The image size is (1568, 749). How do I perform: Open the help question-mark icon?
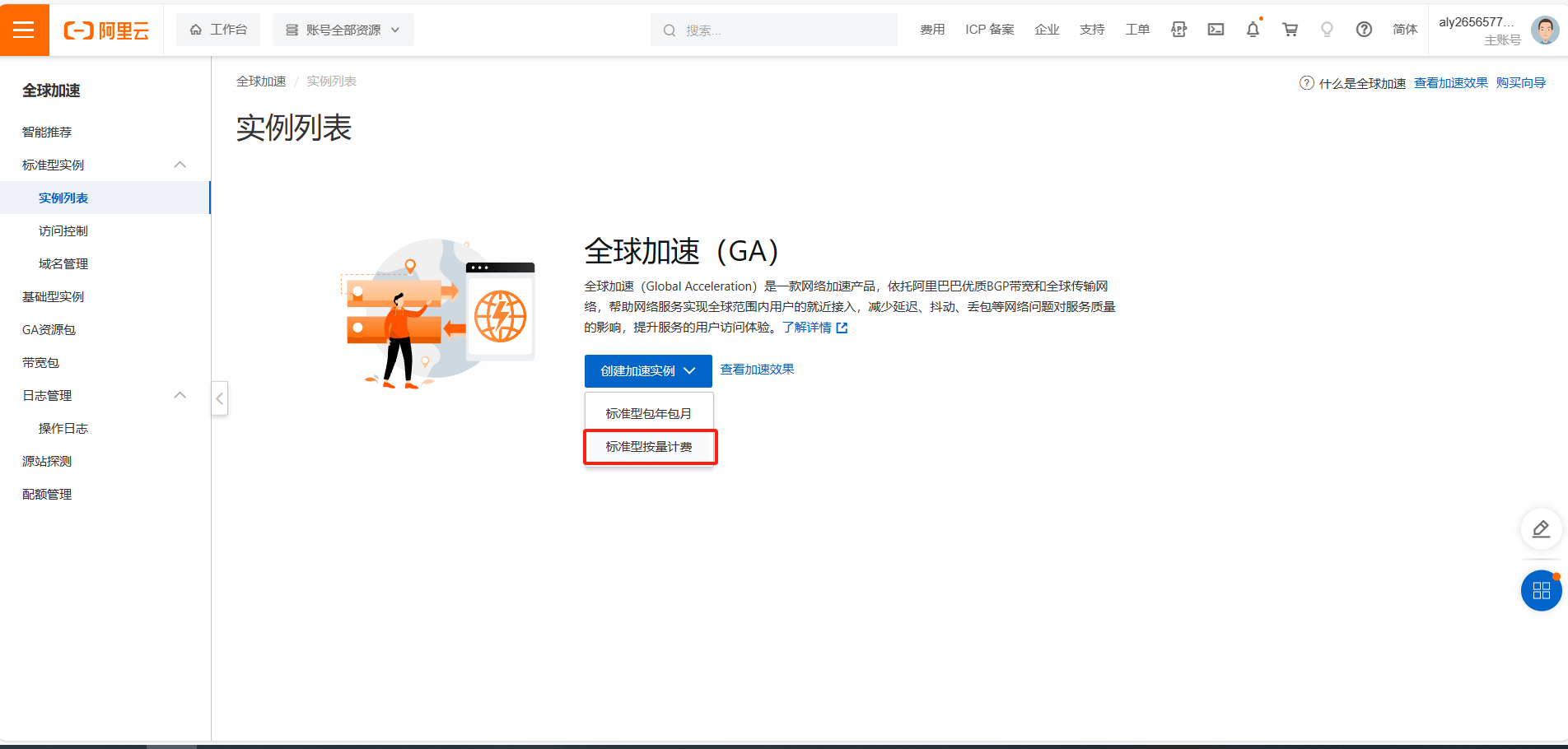(x=1364, y=30)
